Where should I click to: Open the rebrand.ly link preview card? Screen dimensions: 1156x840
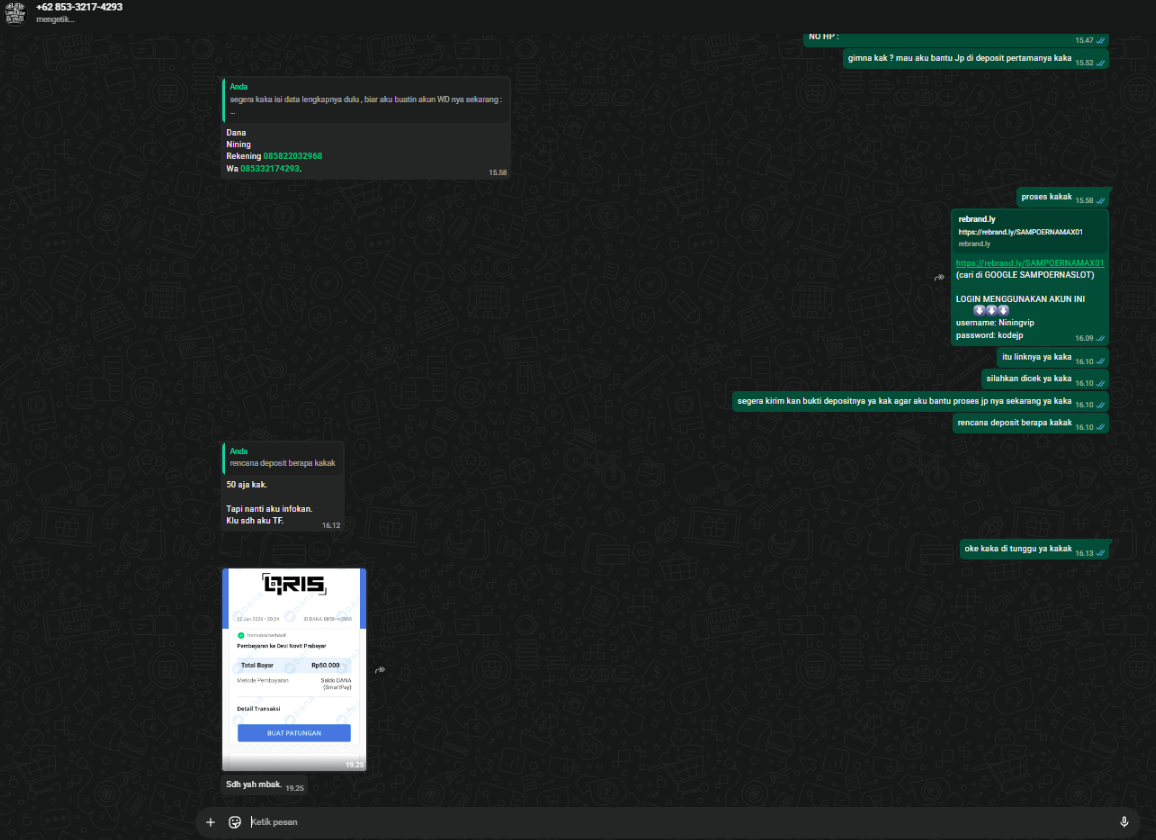[1029, 231]
